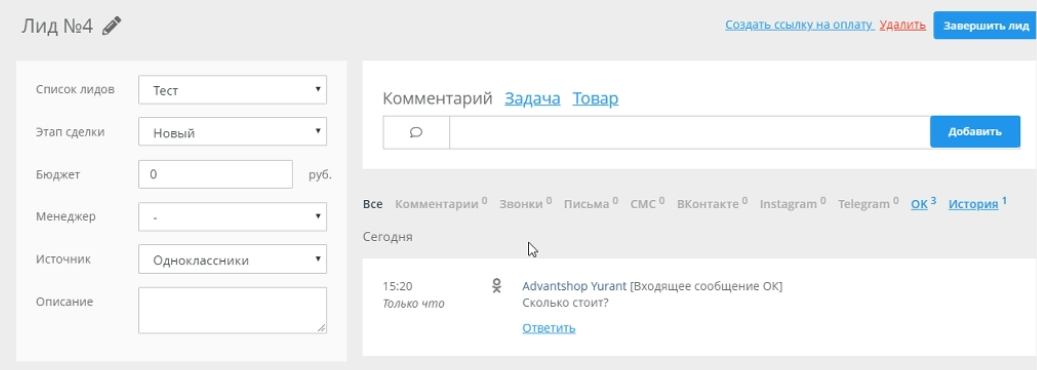Click into the Описание text area

[x=232, y=310]
